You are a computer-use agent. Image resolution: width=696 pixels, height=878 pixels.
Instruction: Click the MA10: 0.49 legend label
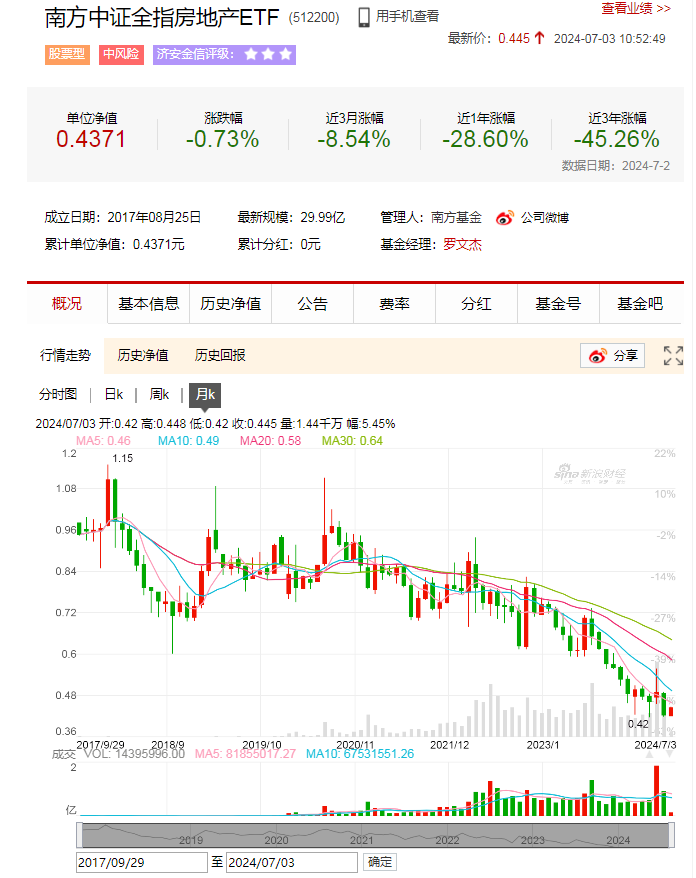(x=188, y=441)
